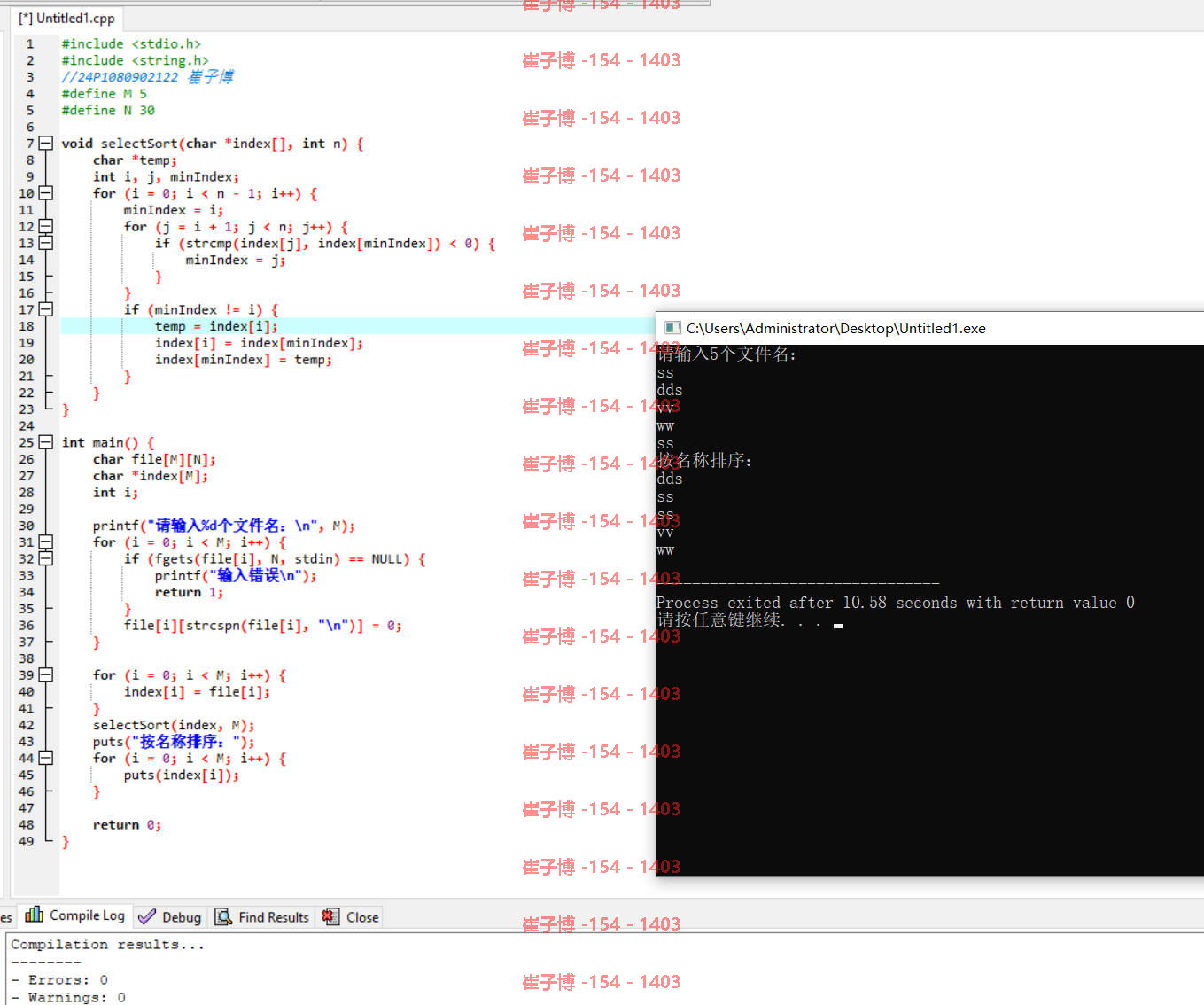Screen dimensions: 1204x1005
Task: Open the Compile Log tab
Action: pyautogui.click(x=75, y=915)
